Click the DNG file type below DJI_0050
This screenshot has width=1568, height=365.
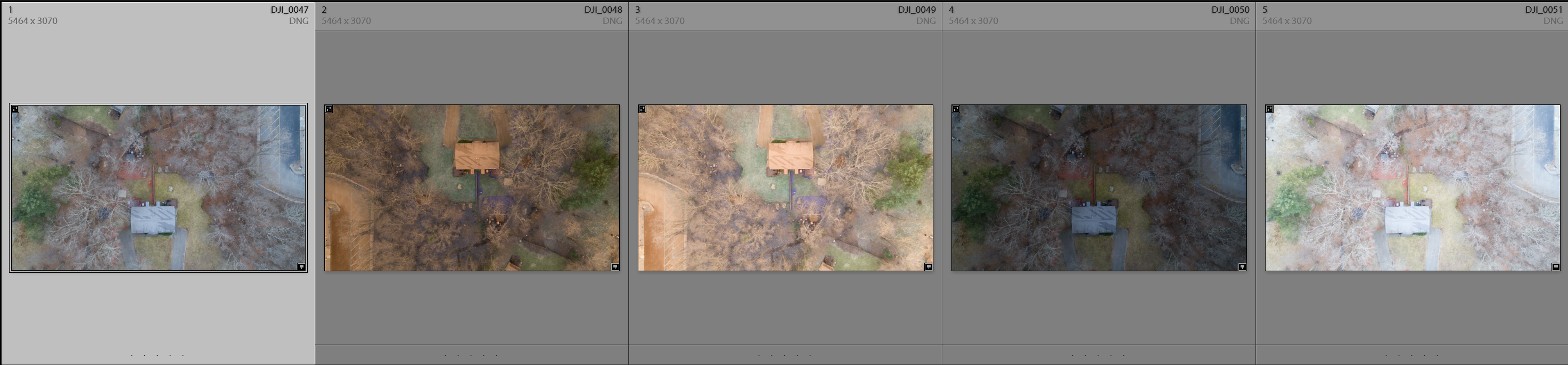pyautogui.click(x=1239, y=21)
